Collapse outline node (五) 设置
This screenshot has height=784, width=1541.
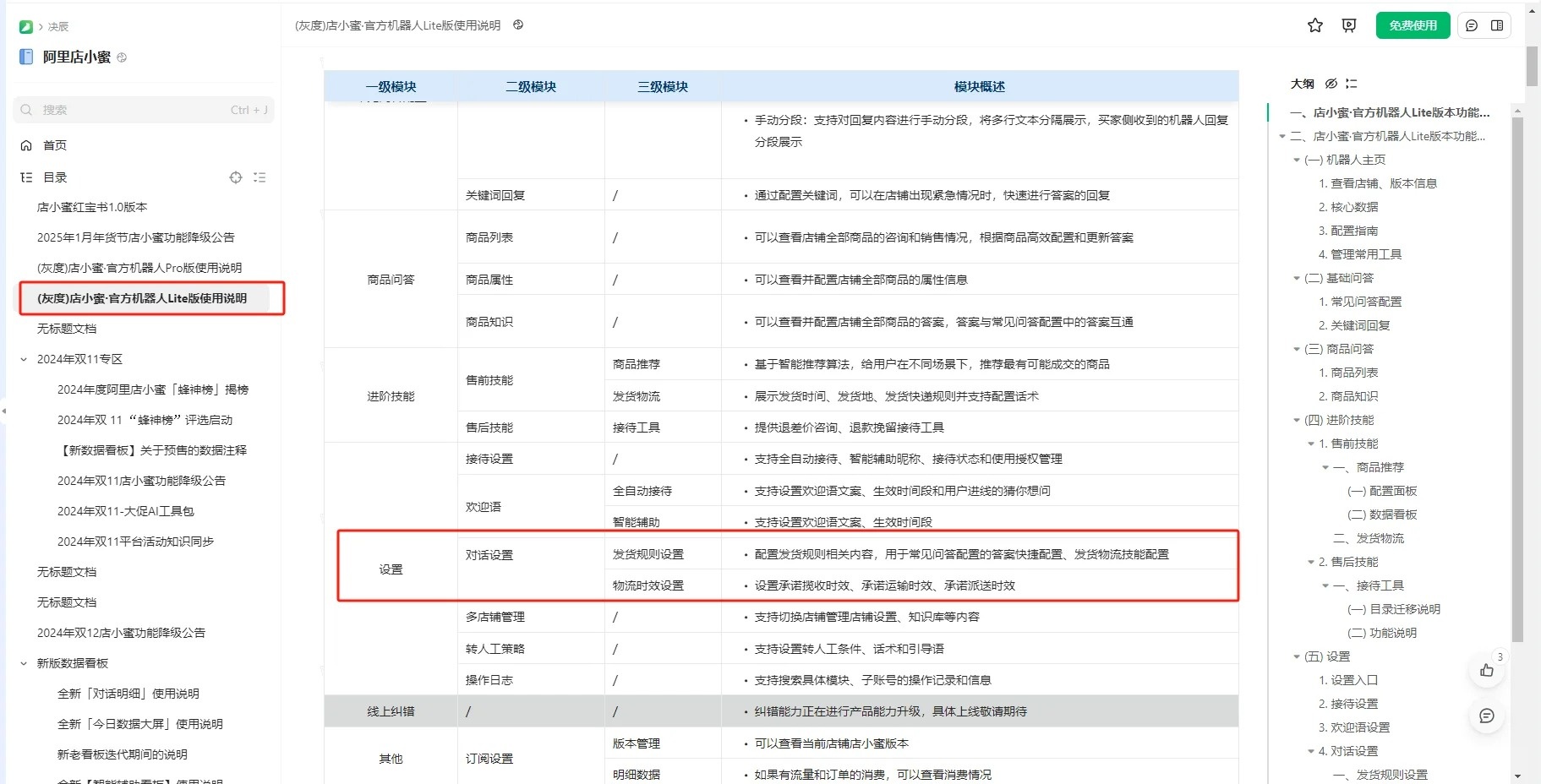1297,656
